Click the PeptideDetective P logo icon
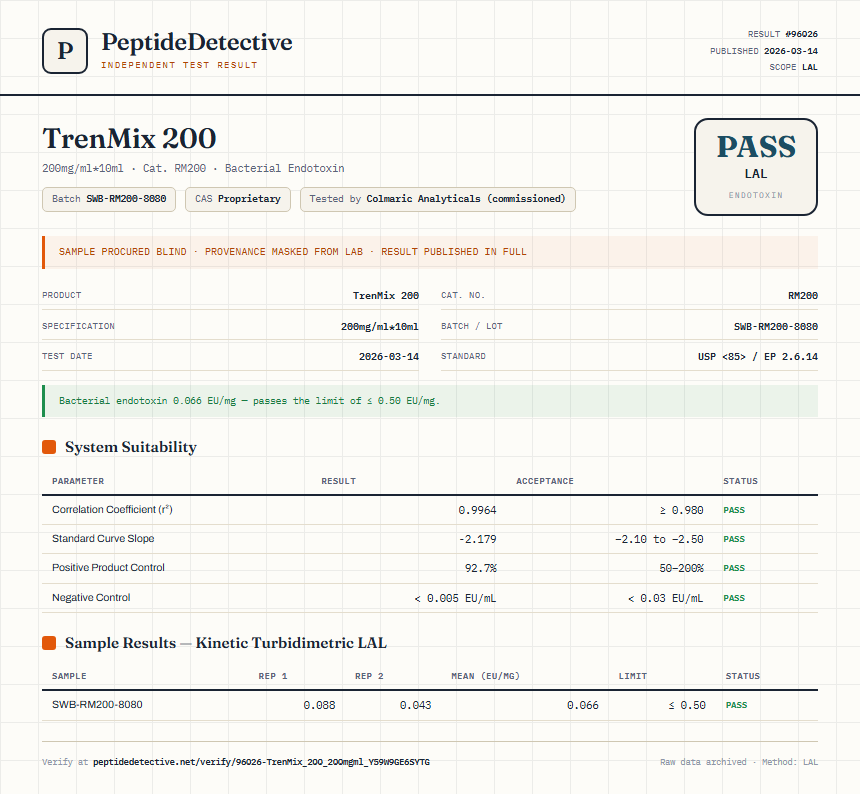Screen dimensions: 860x794 [65, 51]
